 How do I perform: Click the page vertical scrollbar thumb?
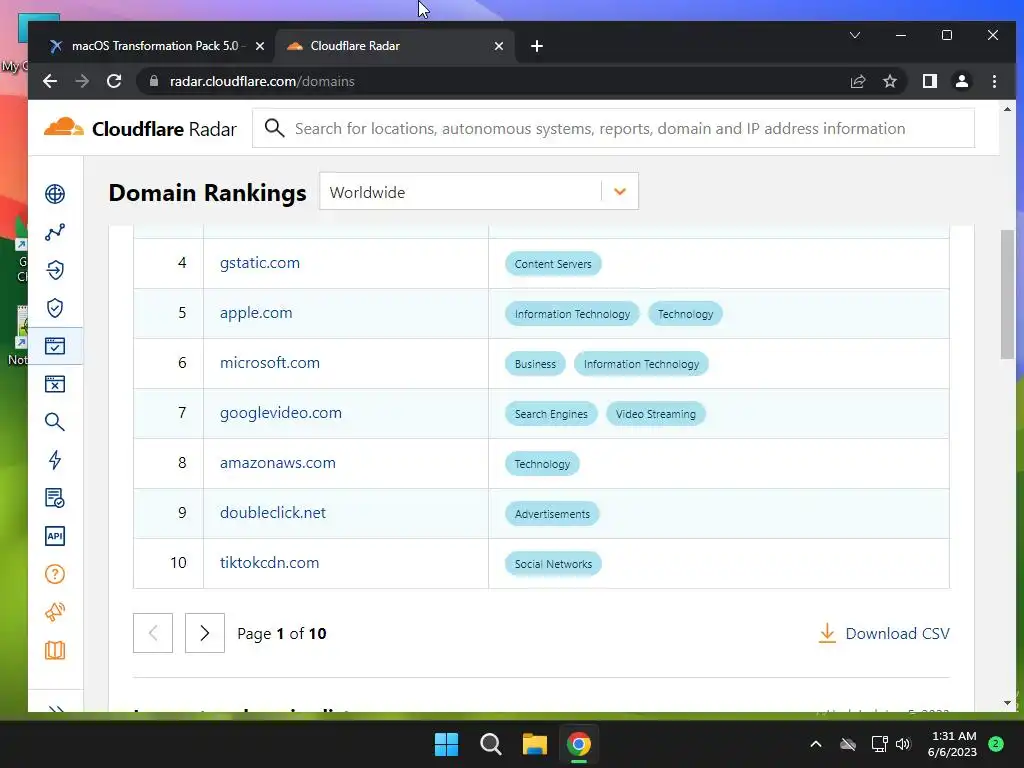1007,294
